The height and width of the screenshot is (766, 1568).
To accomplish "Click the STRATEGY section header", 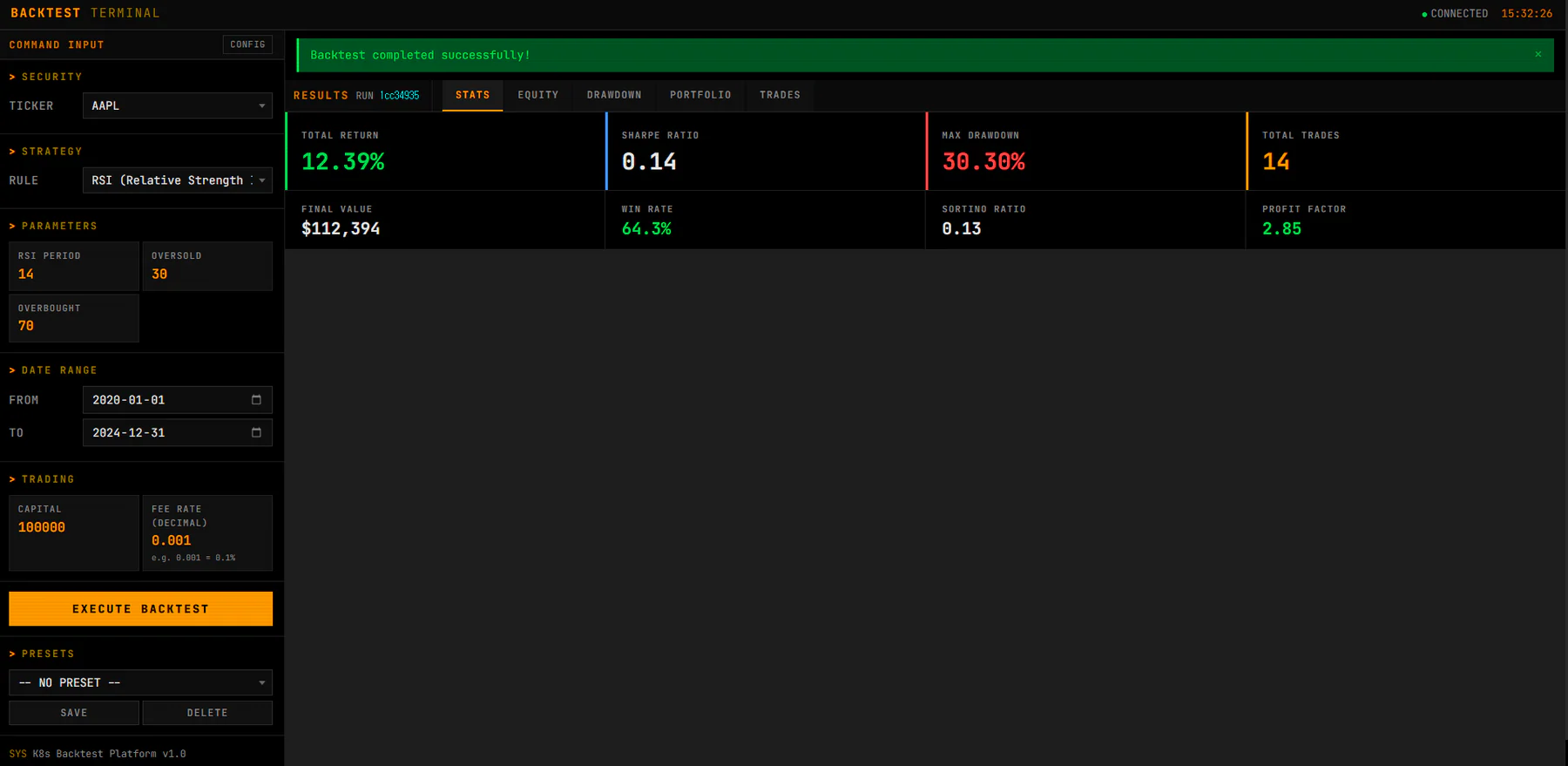I will tap(46, 152).
